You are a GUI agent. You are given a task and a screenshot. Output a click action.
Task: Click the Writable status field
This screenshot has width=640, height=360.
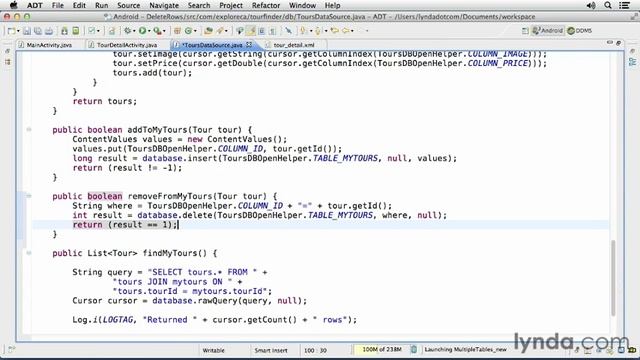[x=213, y=350]
